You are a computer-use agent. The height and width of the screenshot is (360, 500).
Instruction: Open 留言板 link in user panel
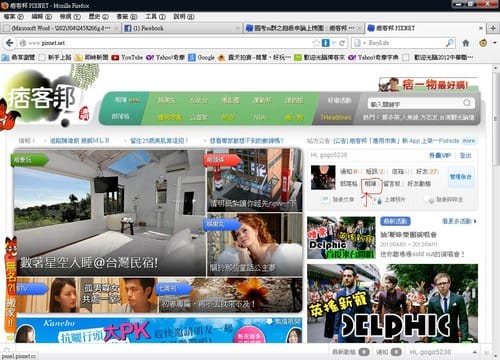coord(392,184)
